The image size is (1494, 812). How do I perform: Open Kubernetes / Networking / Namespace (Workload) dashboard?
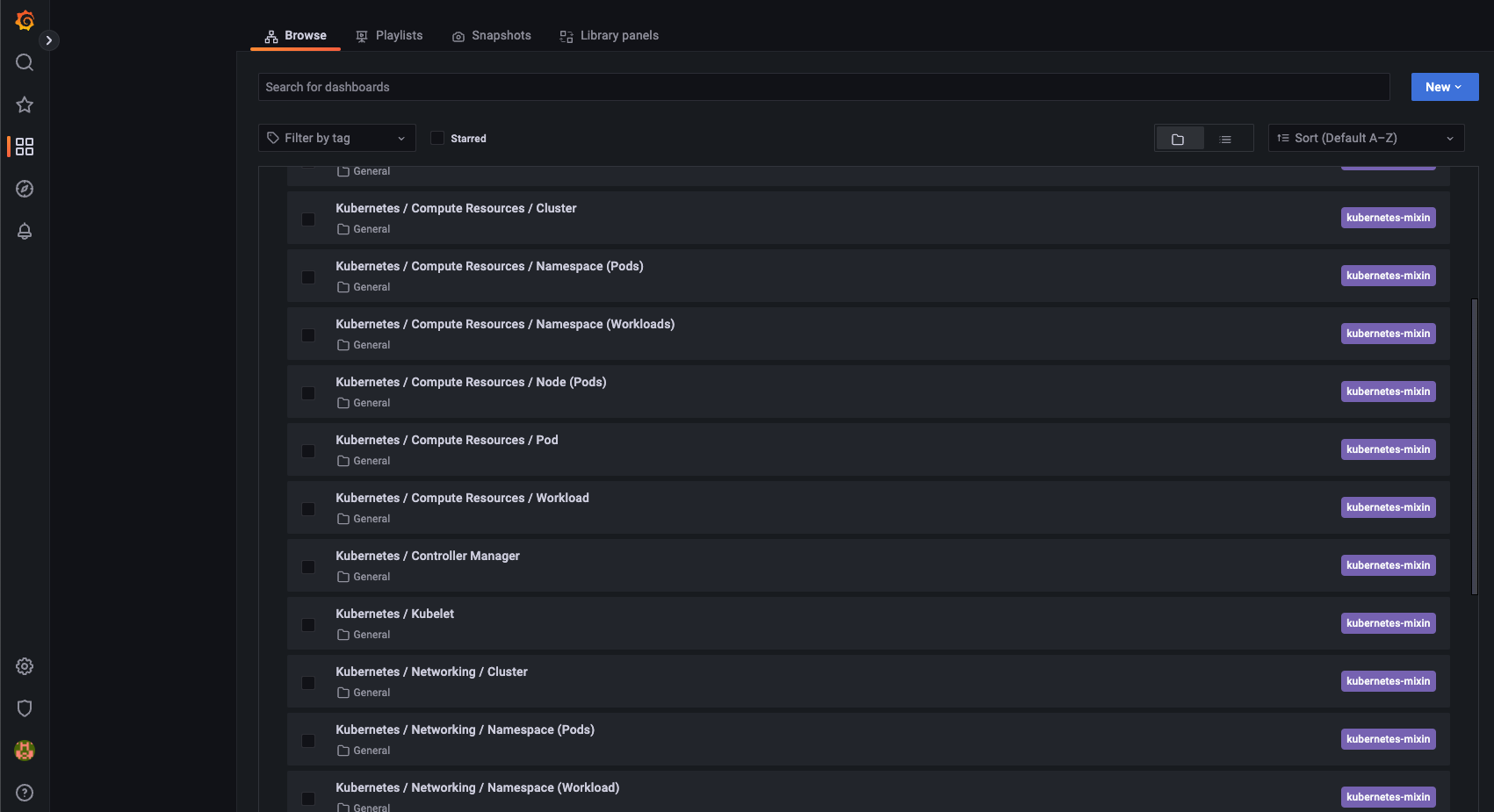(x=478, y=787)
